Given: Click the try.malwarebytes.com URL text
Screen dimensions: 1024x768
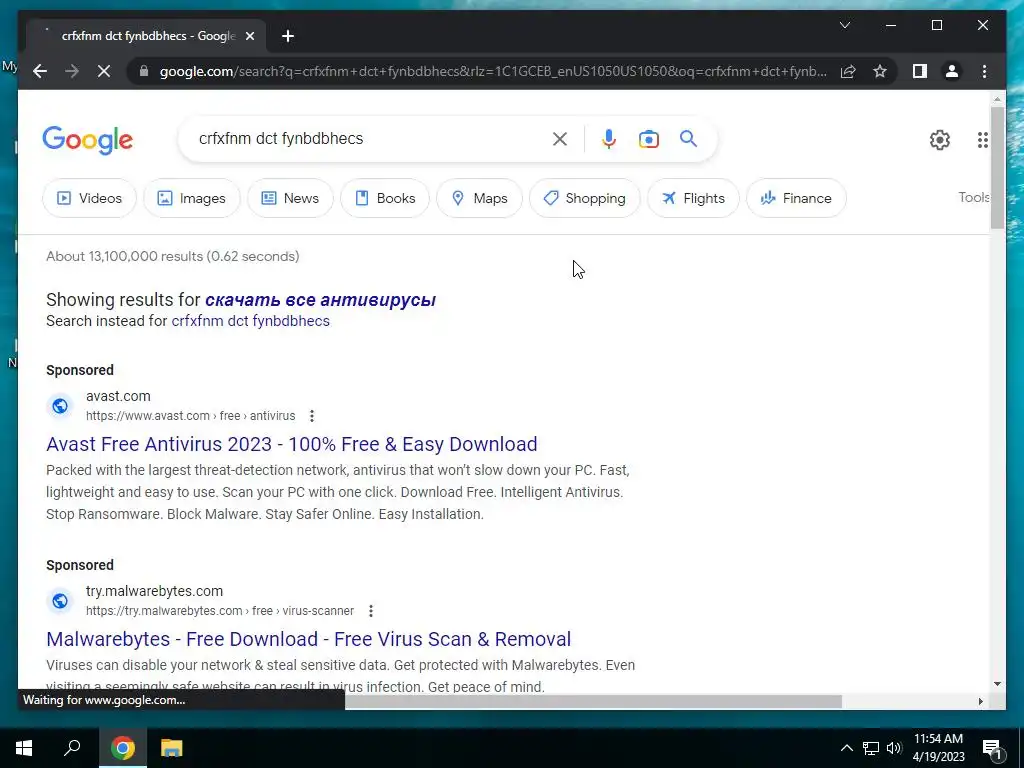Looking at the screenshot, I should pyautogui.click(x=219, y=611).
